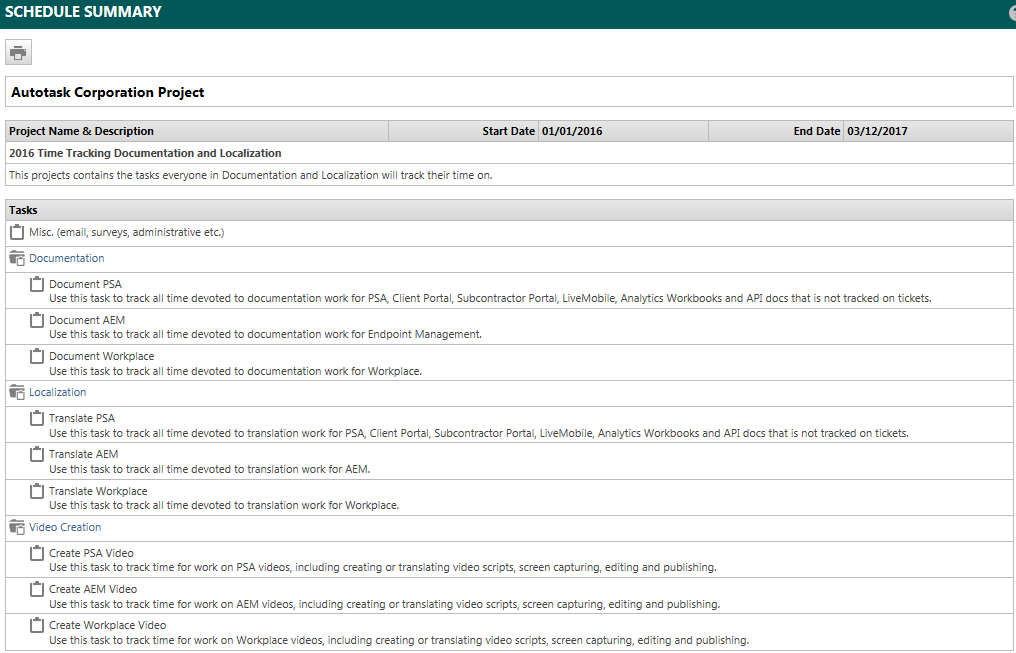Click the Localization phase folder icon

point(17,393)
